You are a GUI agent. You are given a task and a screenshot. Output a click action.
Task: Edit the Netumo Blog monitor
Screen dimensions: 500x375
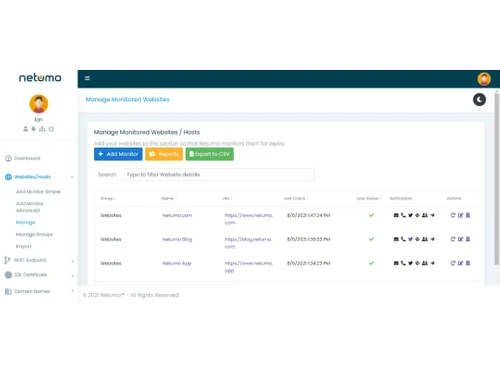click(460, 239)
